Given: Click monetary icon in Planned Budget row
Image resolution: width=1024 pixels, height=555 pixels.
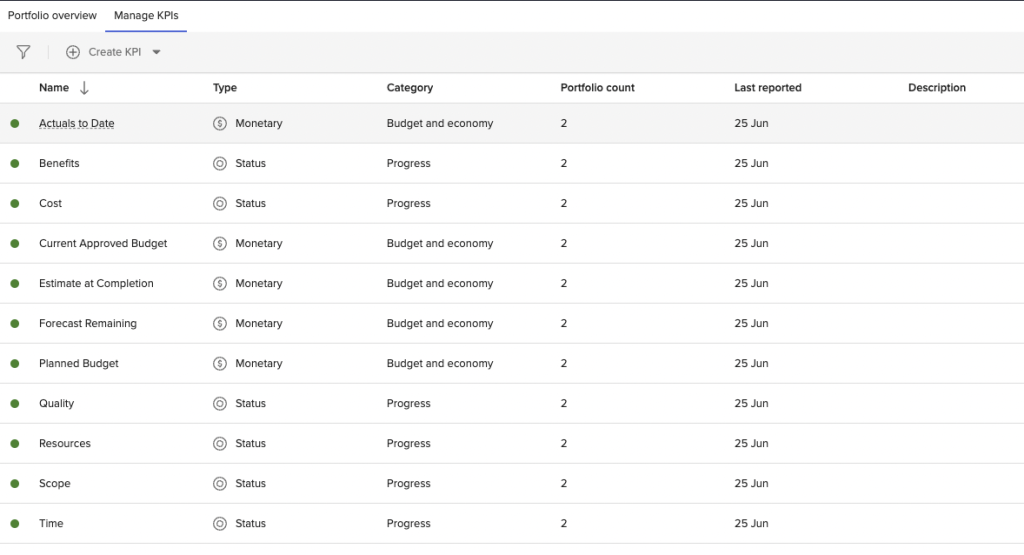Looking at the screenshot, I should click(x=220, y=364).
